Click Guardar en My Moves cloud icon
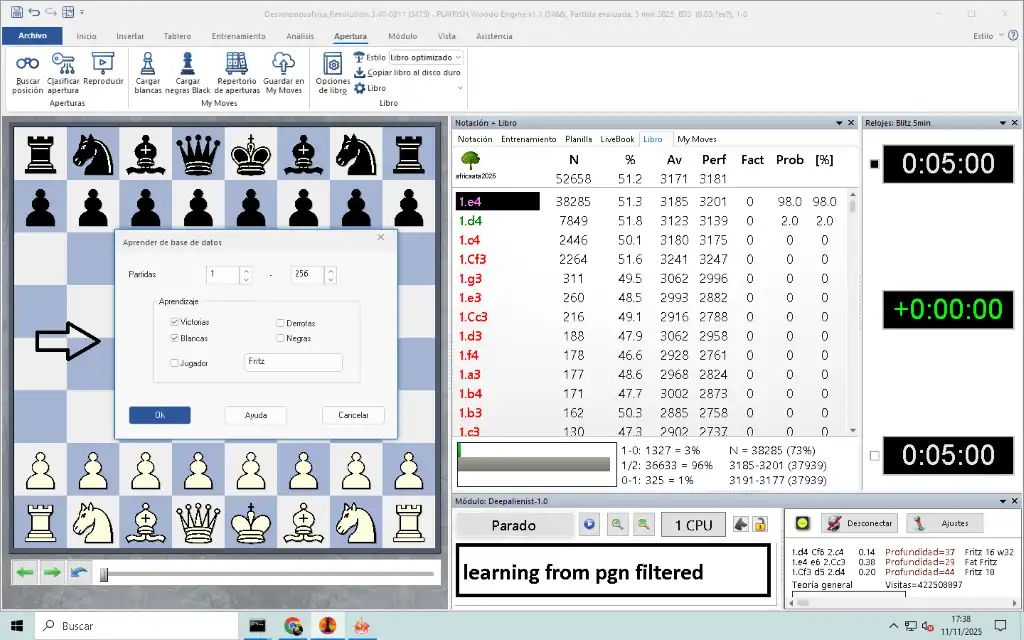The image size is (1024, 640). tap(284, 64)
